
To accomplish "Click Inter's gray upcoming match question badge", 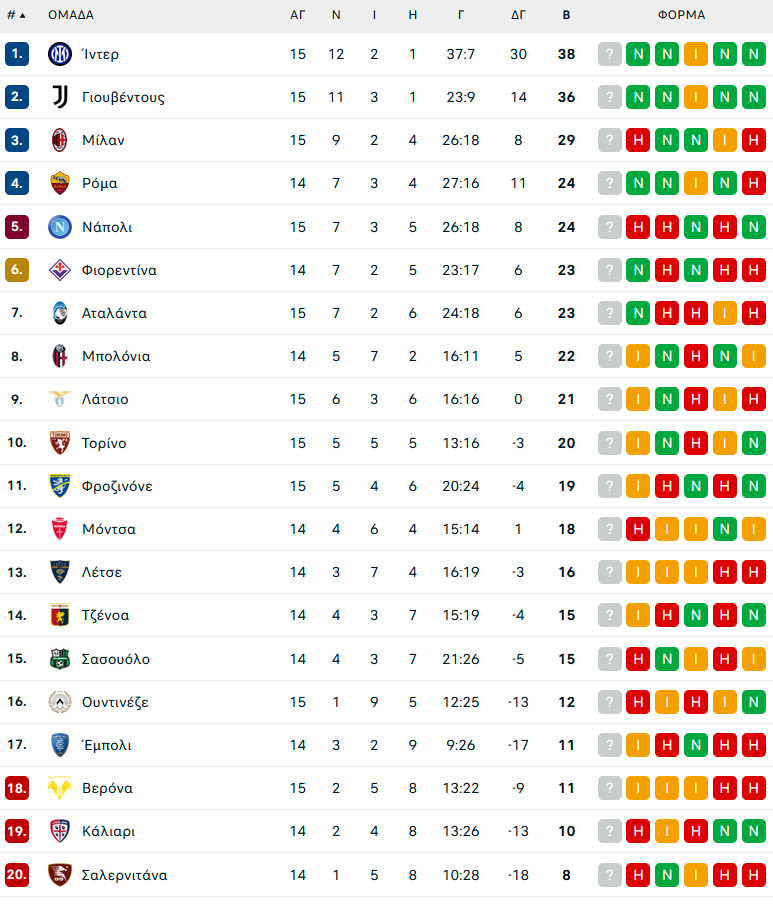I will 610,54.
